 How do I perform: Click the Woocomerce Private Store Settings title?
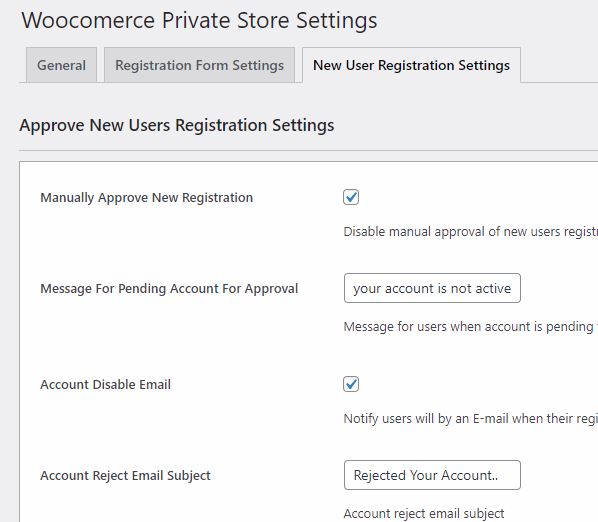(199, 20)
